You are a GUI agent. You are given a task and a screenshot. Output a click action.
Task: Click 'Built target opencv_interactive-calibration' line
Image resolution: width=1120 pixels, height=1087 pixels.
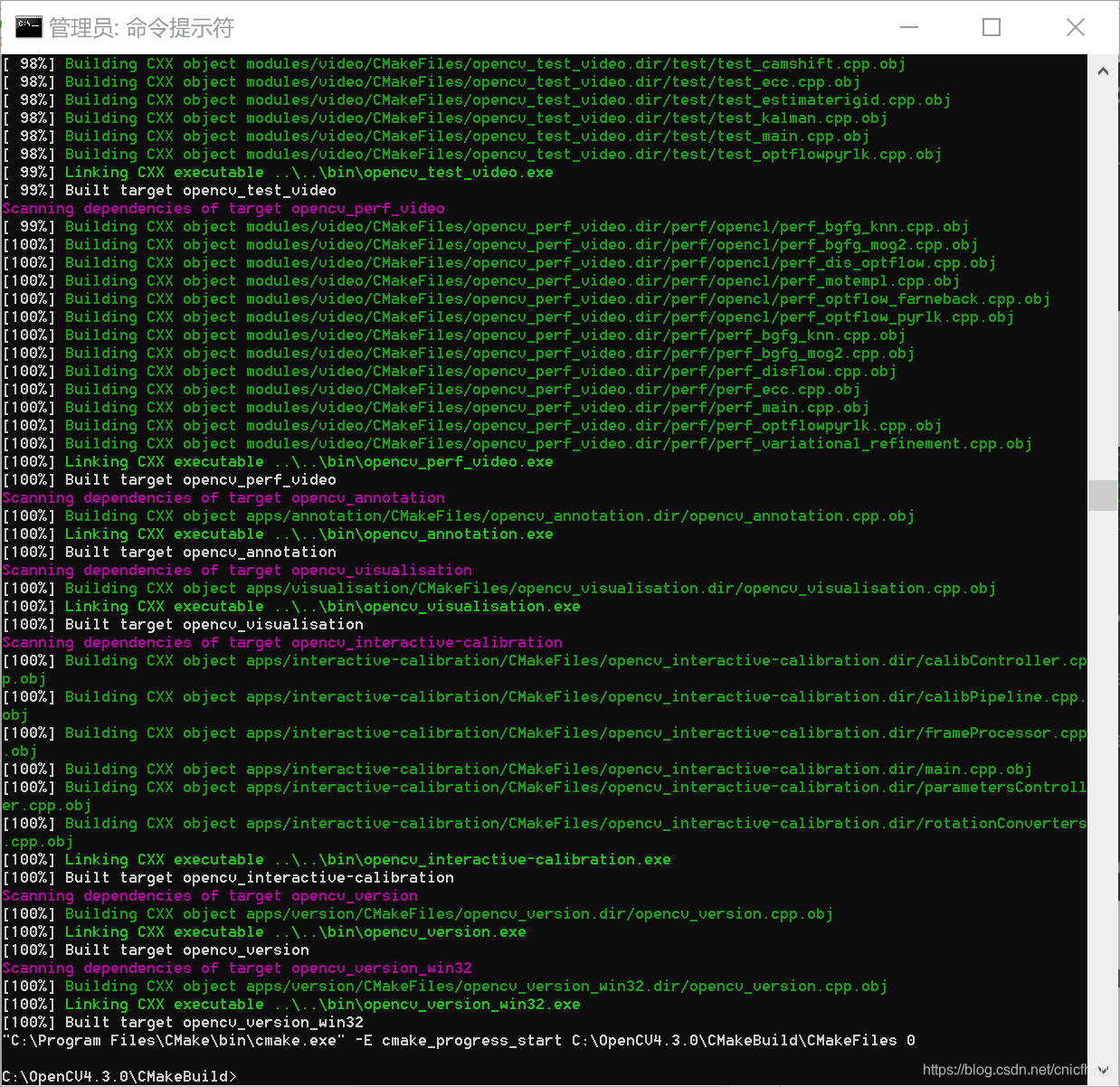coord(228,878)
